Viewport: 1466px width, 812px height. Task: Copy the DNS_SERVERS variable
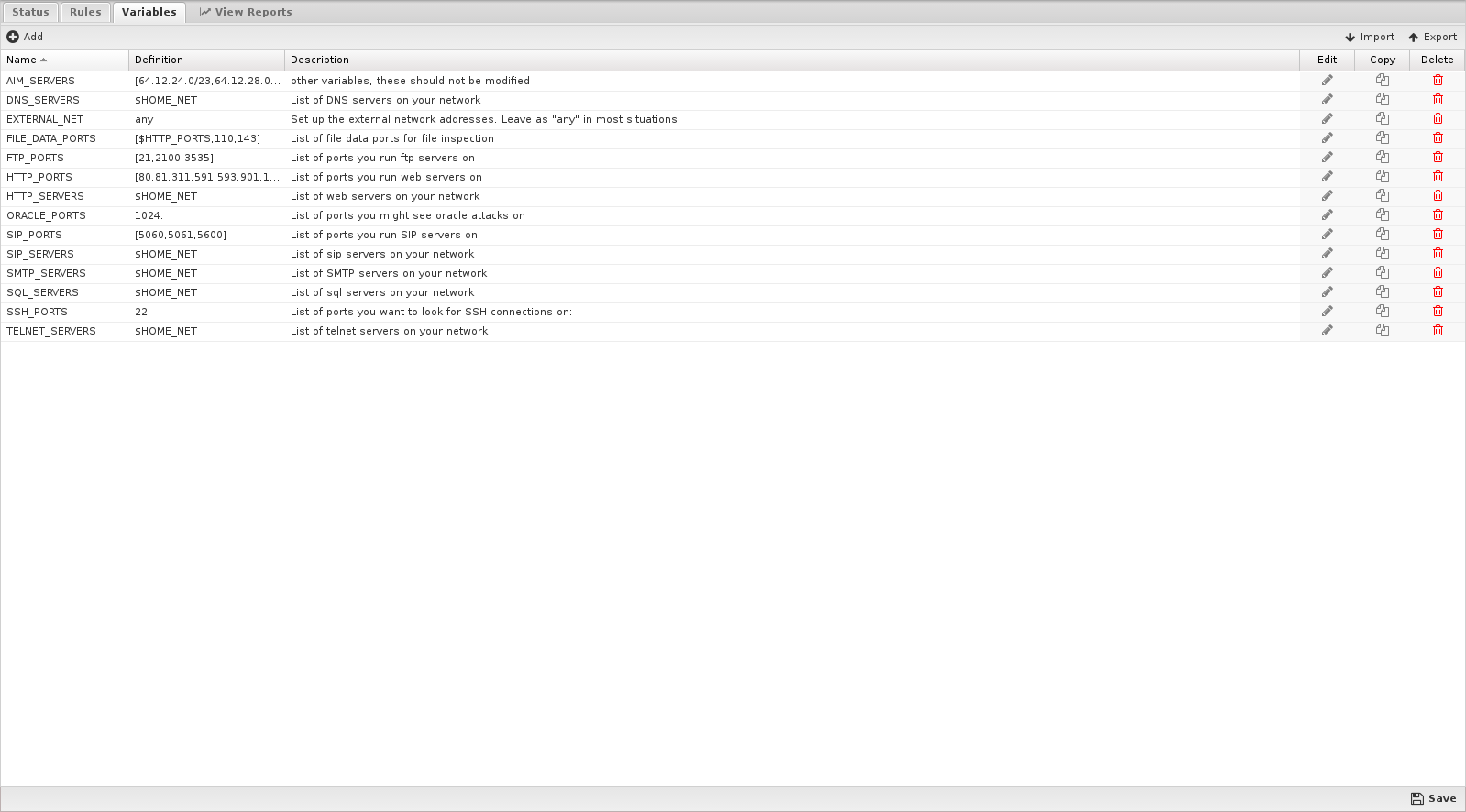[1382, 100]
